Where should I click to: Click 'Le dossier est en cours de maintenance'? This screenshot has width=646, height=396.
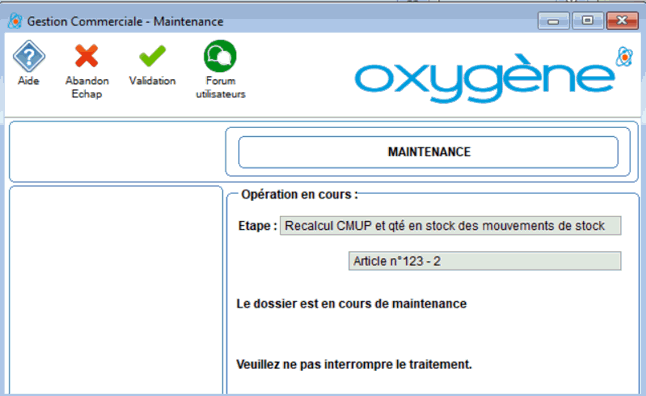351,304
